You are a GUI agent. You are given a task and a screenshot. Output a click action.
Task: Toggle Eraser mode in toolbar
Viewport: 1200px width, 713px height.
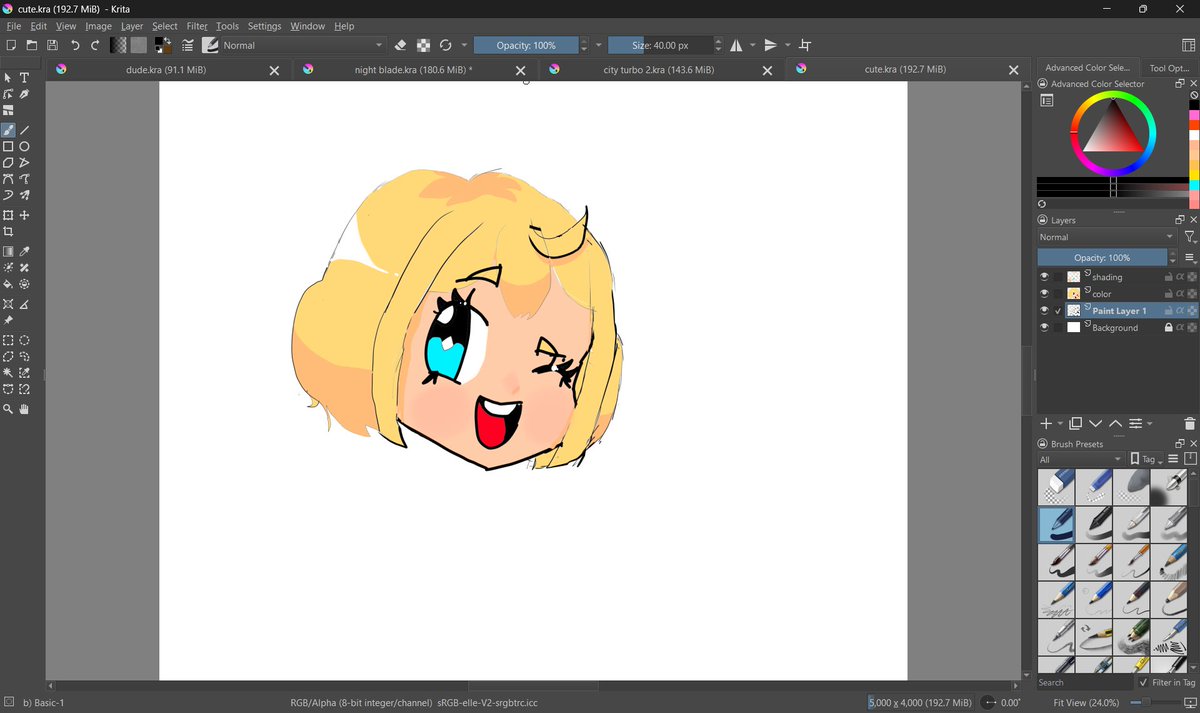tap(400, 45)
